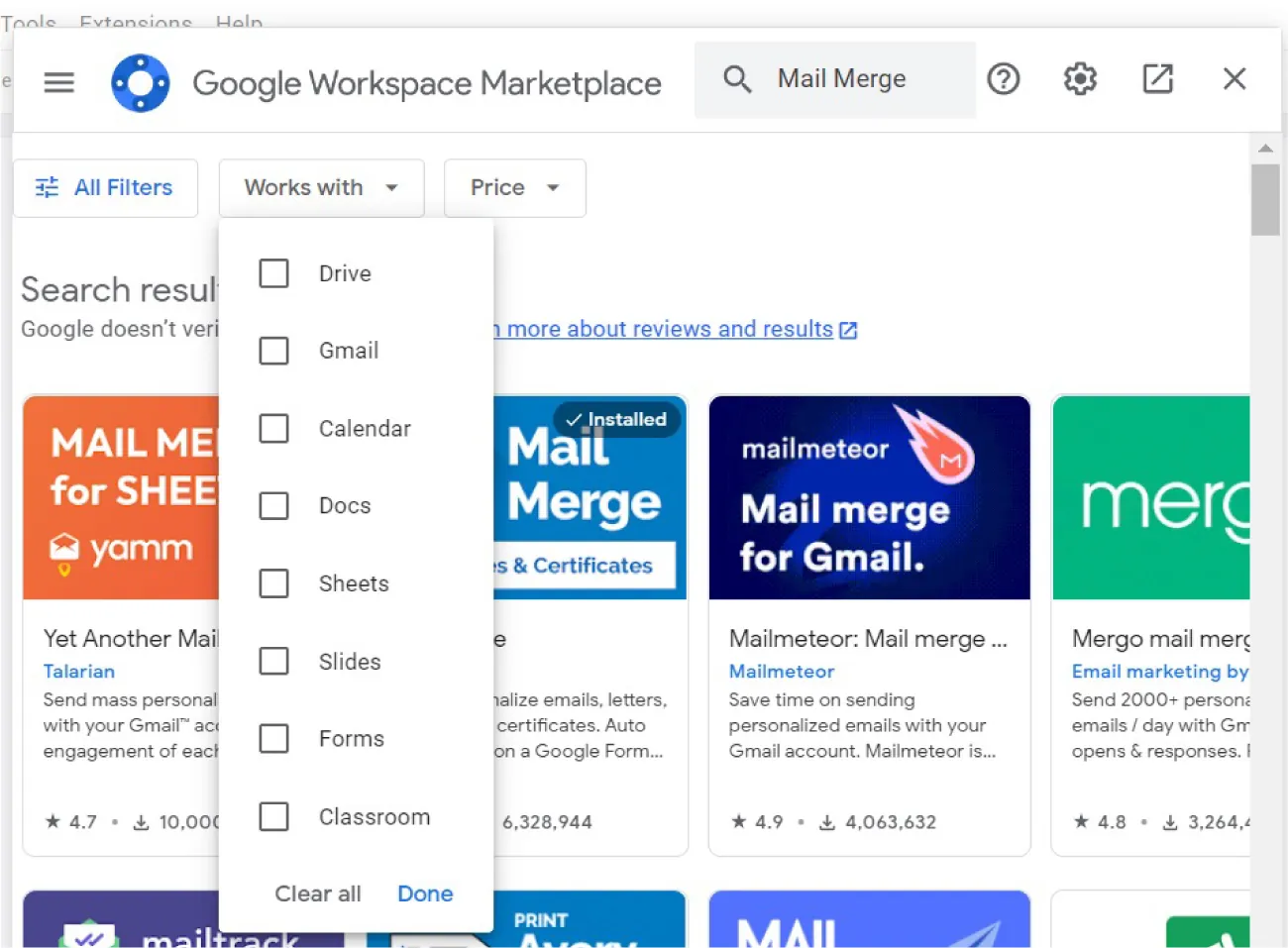The image size is (1288, 948).
Task: Click the Installed badge on Mail Merge
Action: 616,419
